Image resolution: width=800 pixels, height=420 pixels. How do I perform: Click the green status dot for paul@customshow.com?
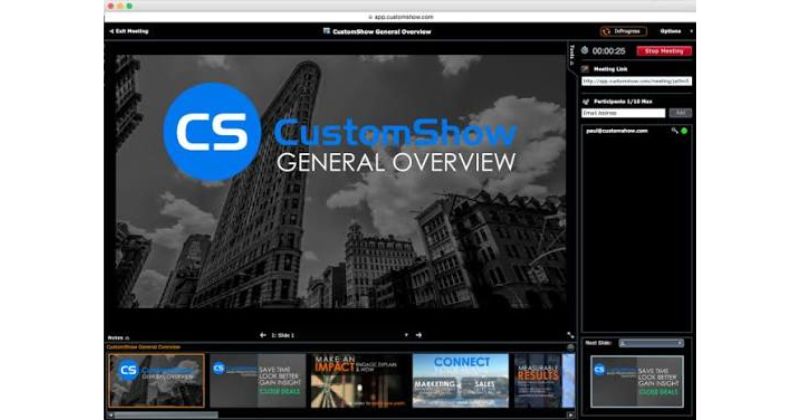click(x=684, y=131)
